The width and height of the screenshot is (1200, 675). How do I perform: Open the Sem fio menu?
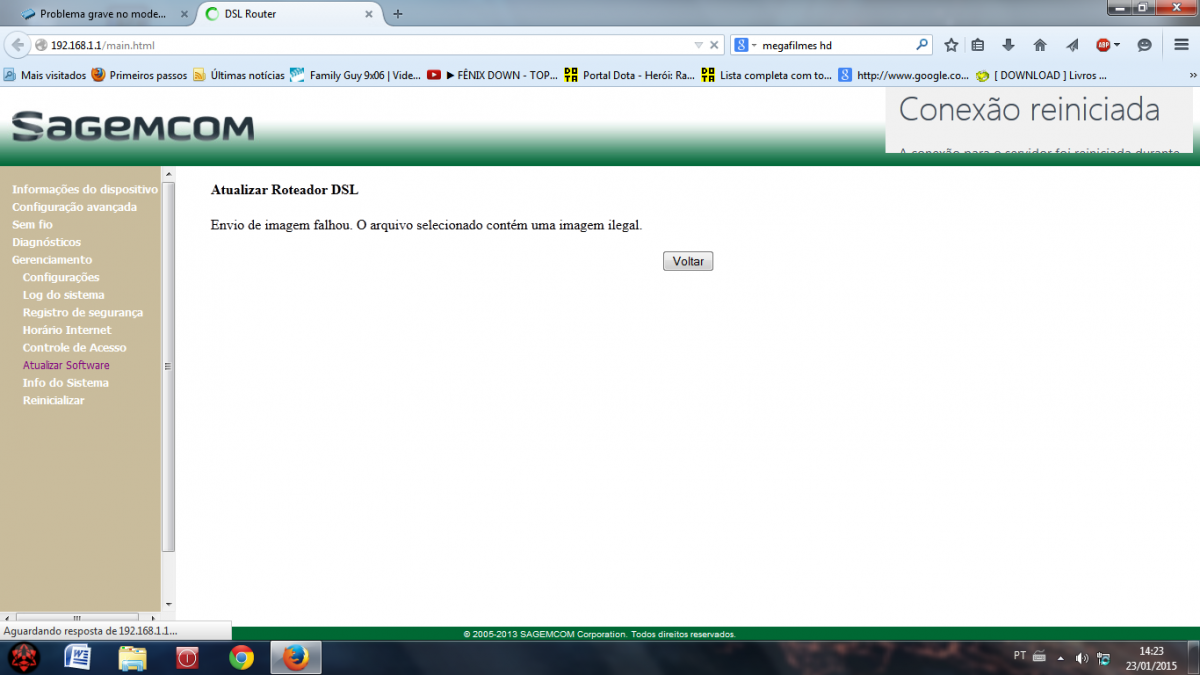(x=32, y=225)
